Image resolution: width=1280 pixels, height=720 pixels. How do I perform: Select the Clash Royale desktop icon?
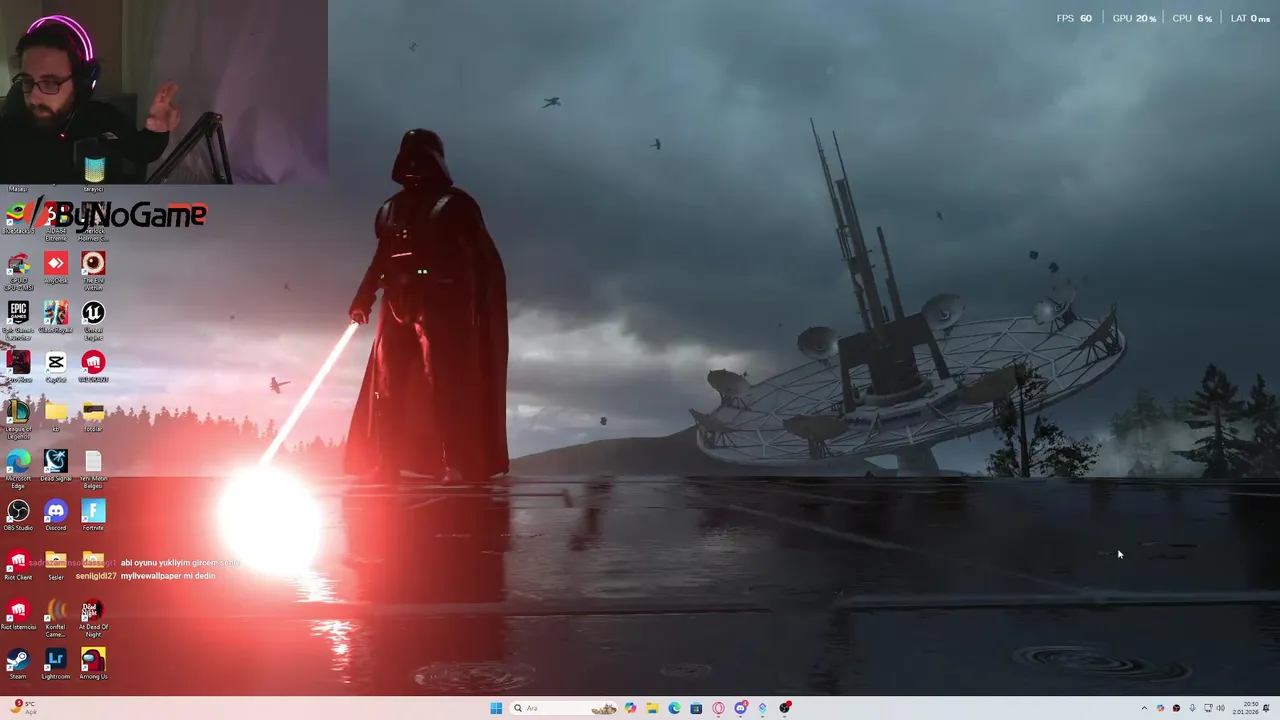coord(56,317)
